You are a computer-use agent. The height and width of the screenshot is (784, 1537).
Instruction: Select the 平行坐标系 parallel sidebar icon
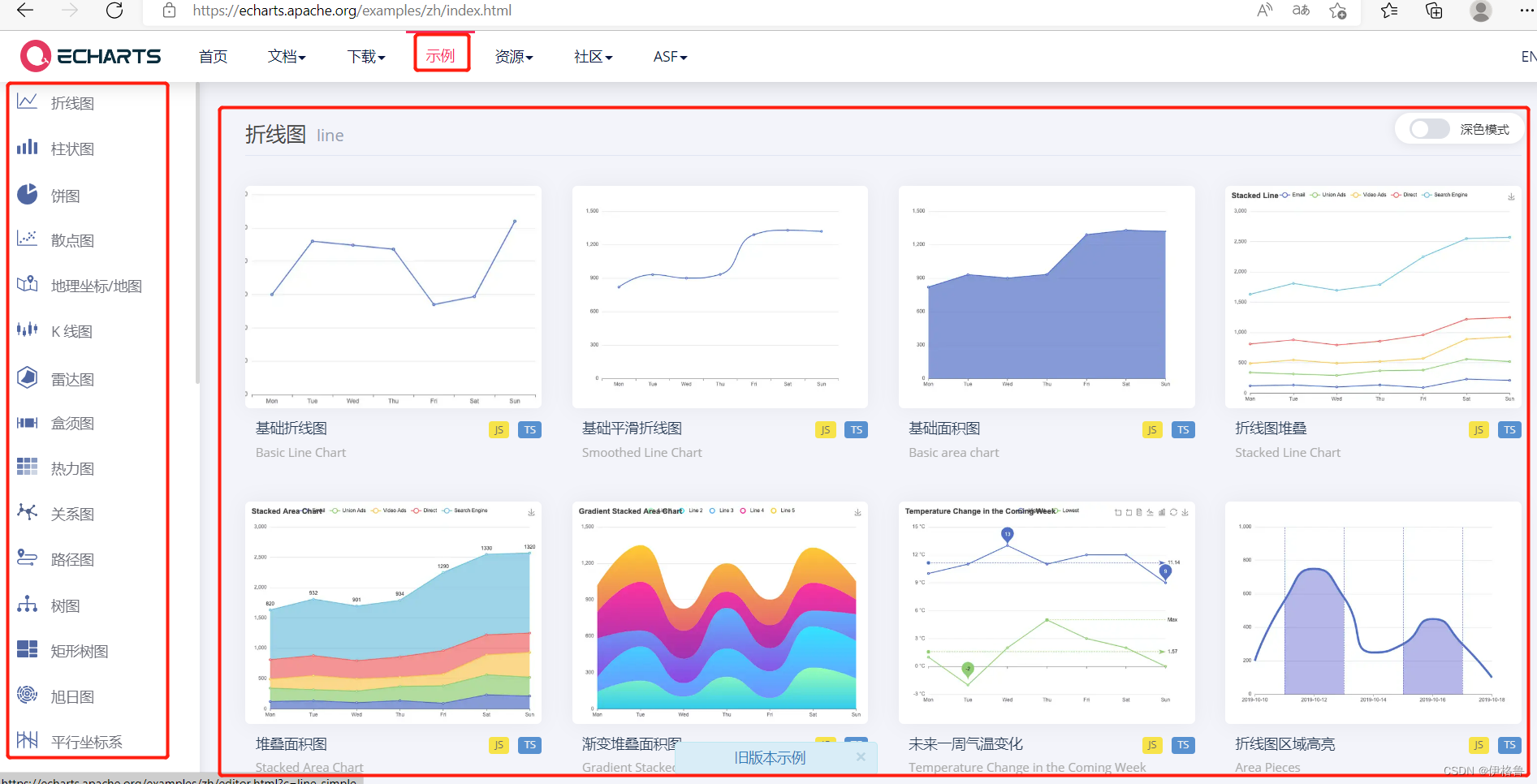28,741
